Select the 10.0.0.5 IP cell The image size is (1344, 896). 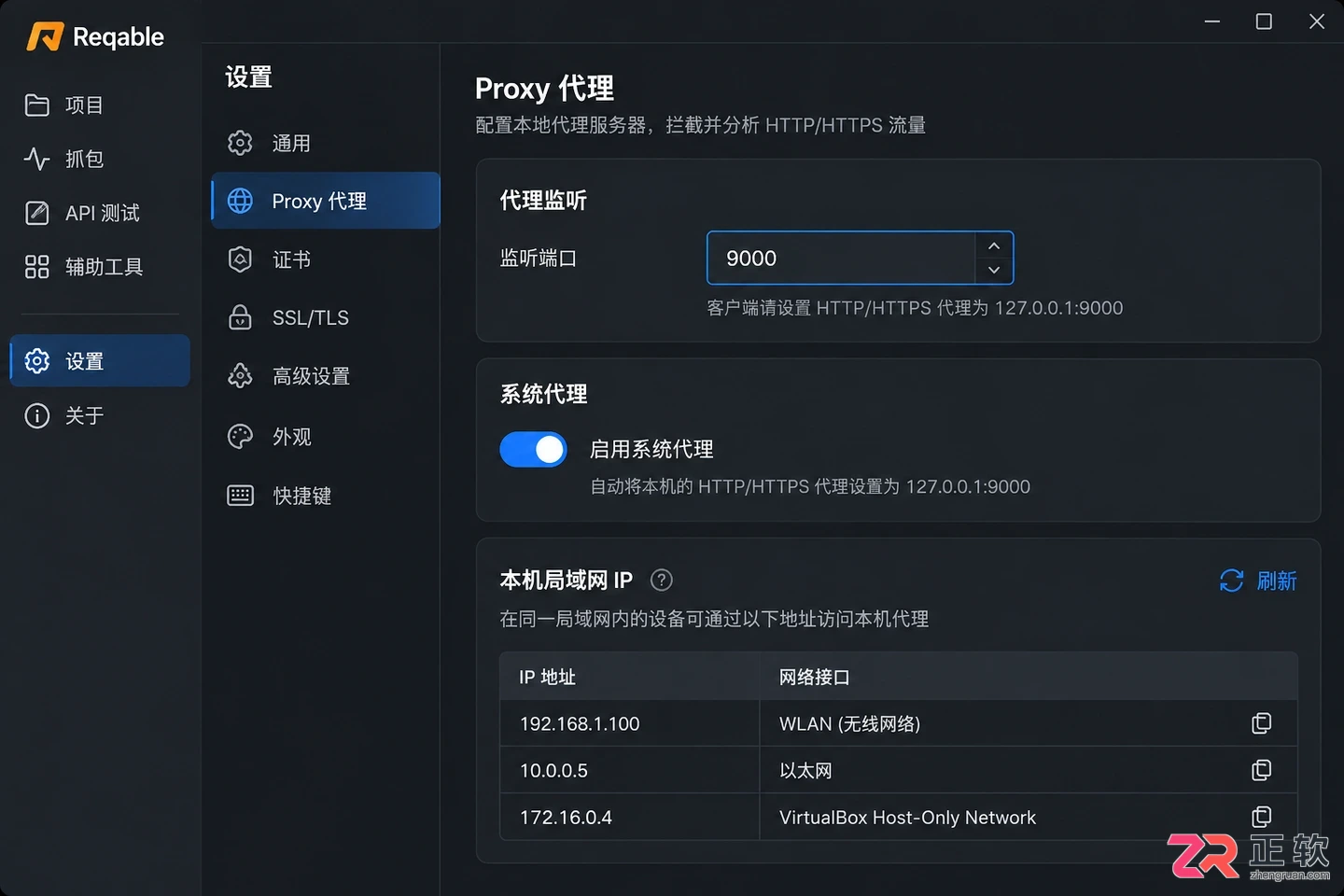click(x=630, y=770)
